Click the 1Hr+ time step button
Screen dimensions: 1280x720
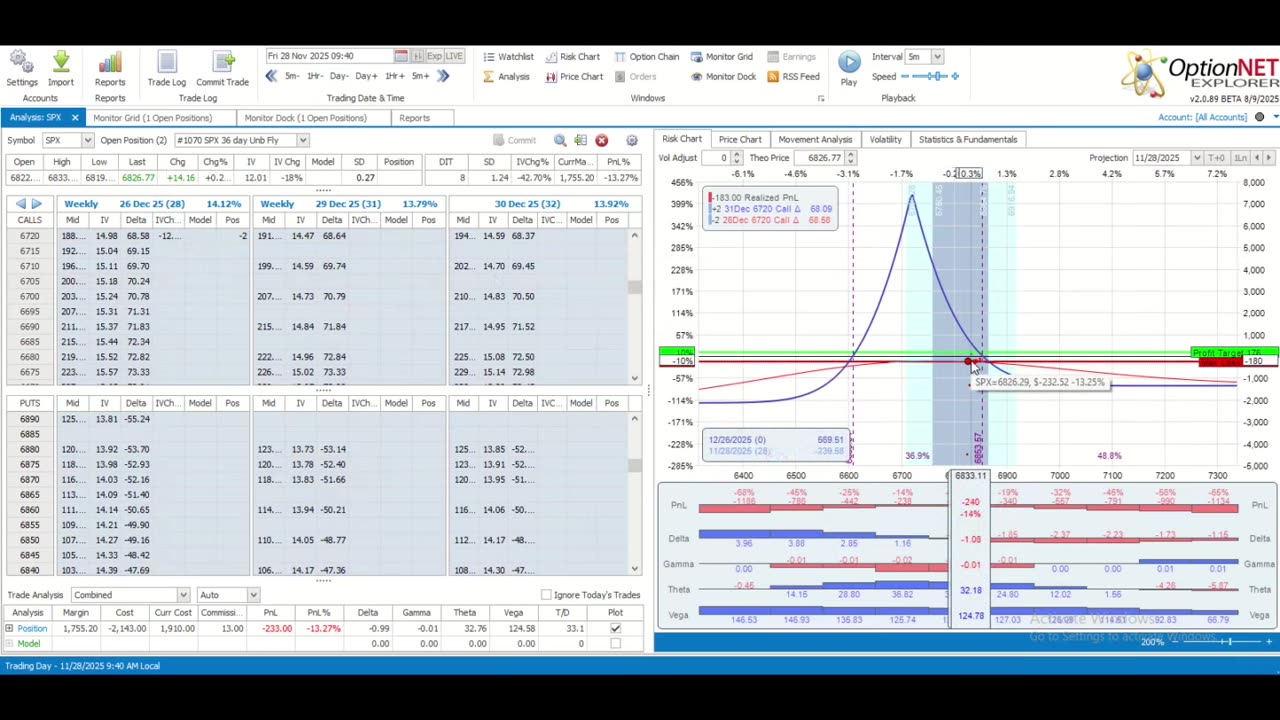tap(394, 76)
